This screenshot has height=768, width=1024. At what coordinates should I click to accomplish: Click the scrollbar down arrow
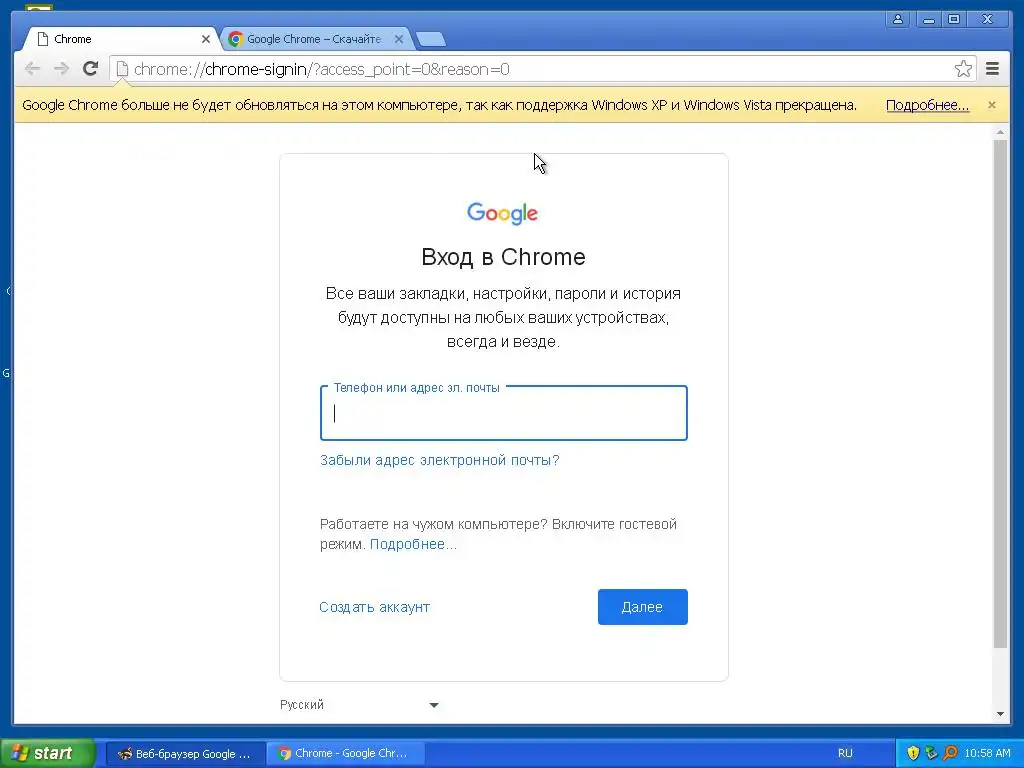pos(1000,714)
